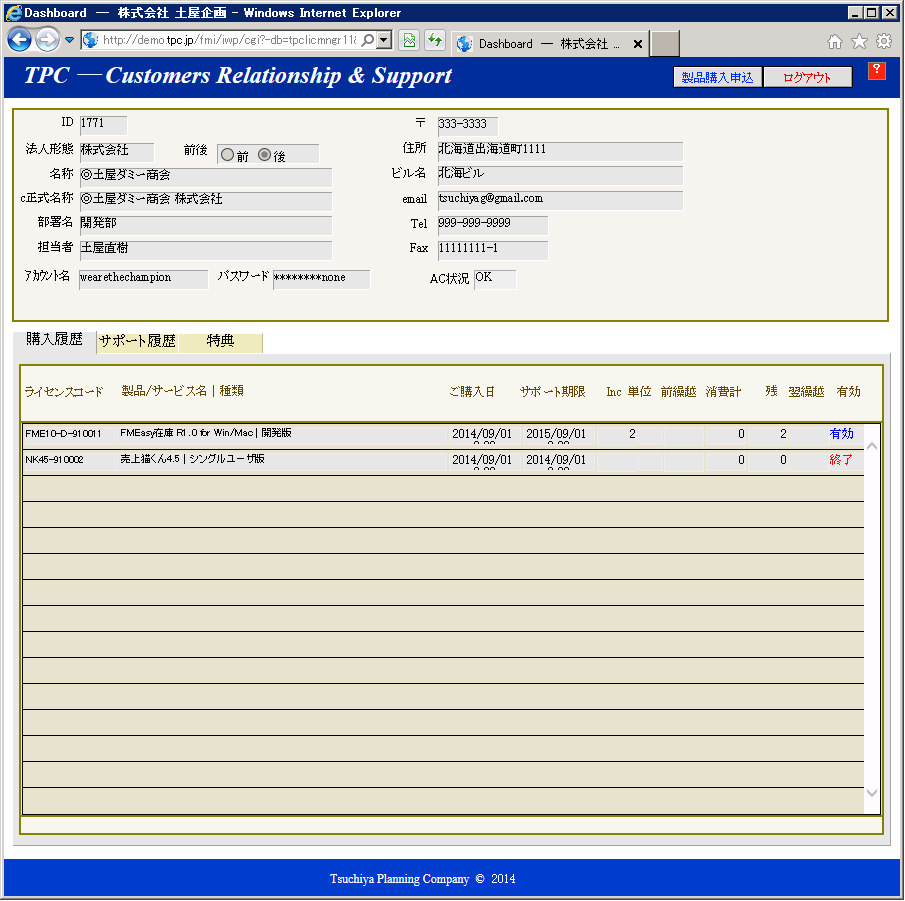Open a new blank browser tab
This screenshot has width=905, height=901.
665,44
